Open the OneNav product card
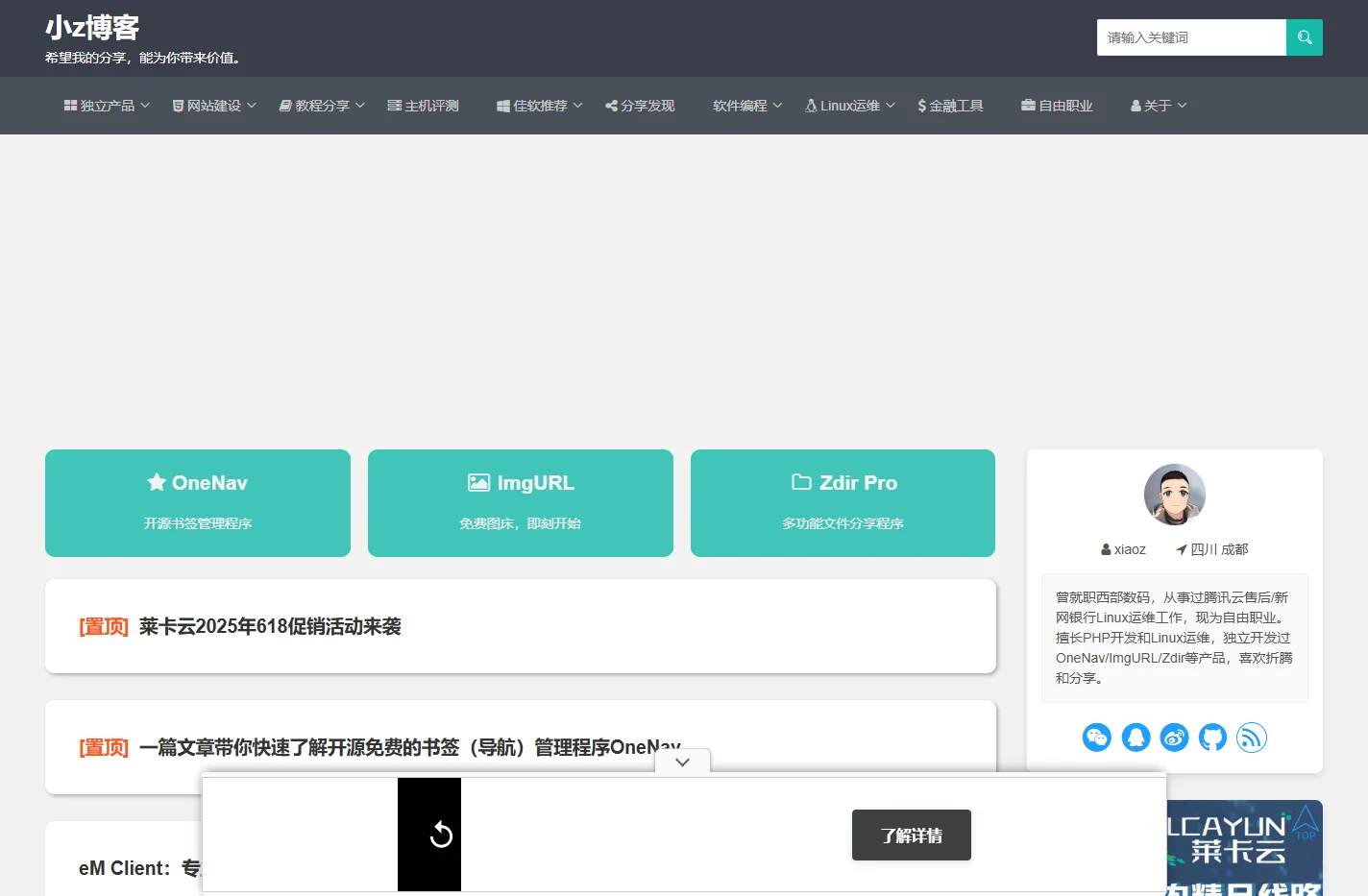Viewport: 1368px width, 896px height. [x=198, y=503]
